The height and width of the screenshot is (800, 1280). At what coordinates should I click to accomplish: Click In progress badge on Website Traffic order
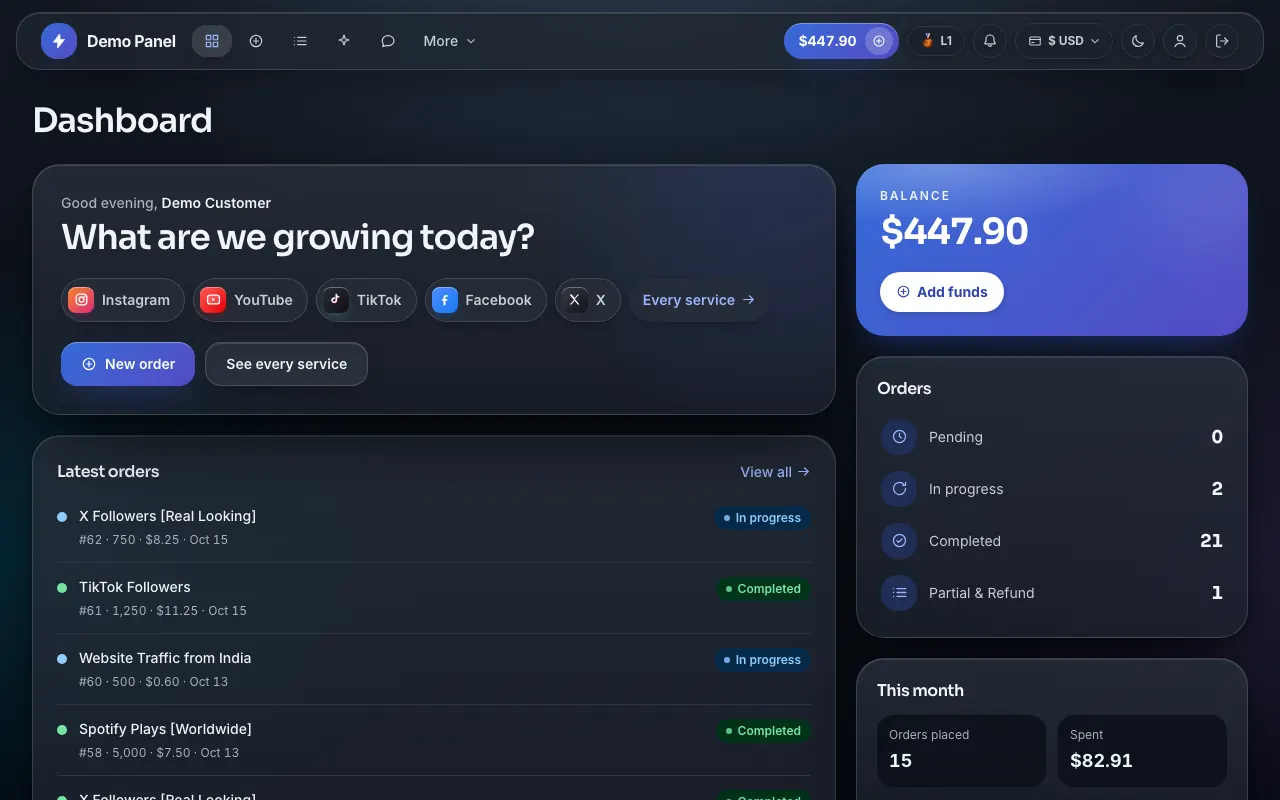pos(762,660)
